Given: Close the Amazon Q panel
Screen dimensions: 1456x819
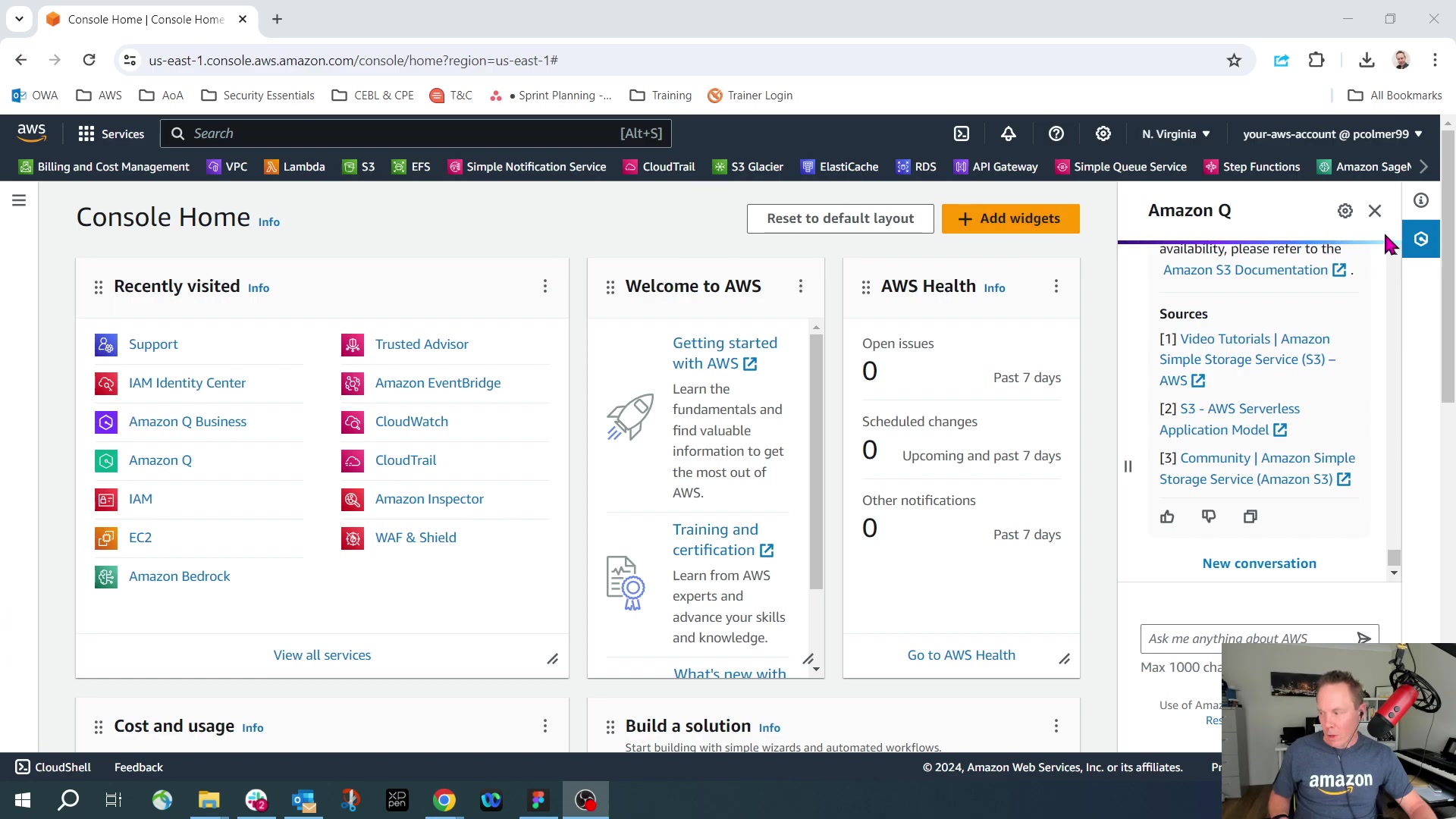Looking at the screenshot, I should tap(1375, 211).
